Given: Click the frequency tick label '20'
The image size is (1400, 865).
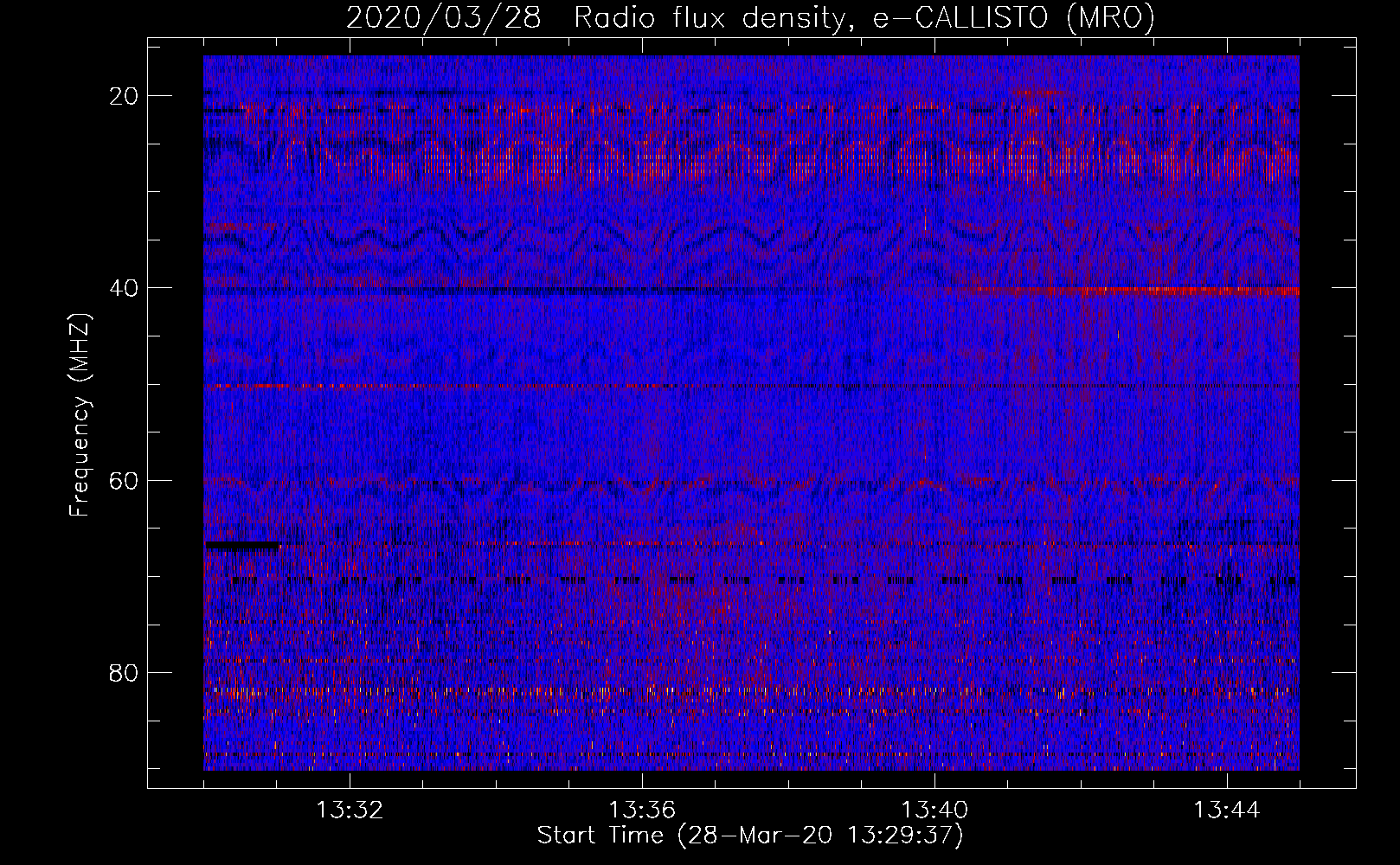Looking at the screenshot, I should 125,95.
